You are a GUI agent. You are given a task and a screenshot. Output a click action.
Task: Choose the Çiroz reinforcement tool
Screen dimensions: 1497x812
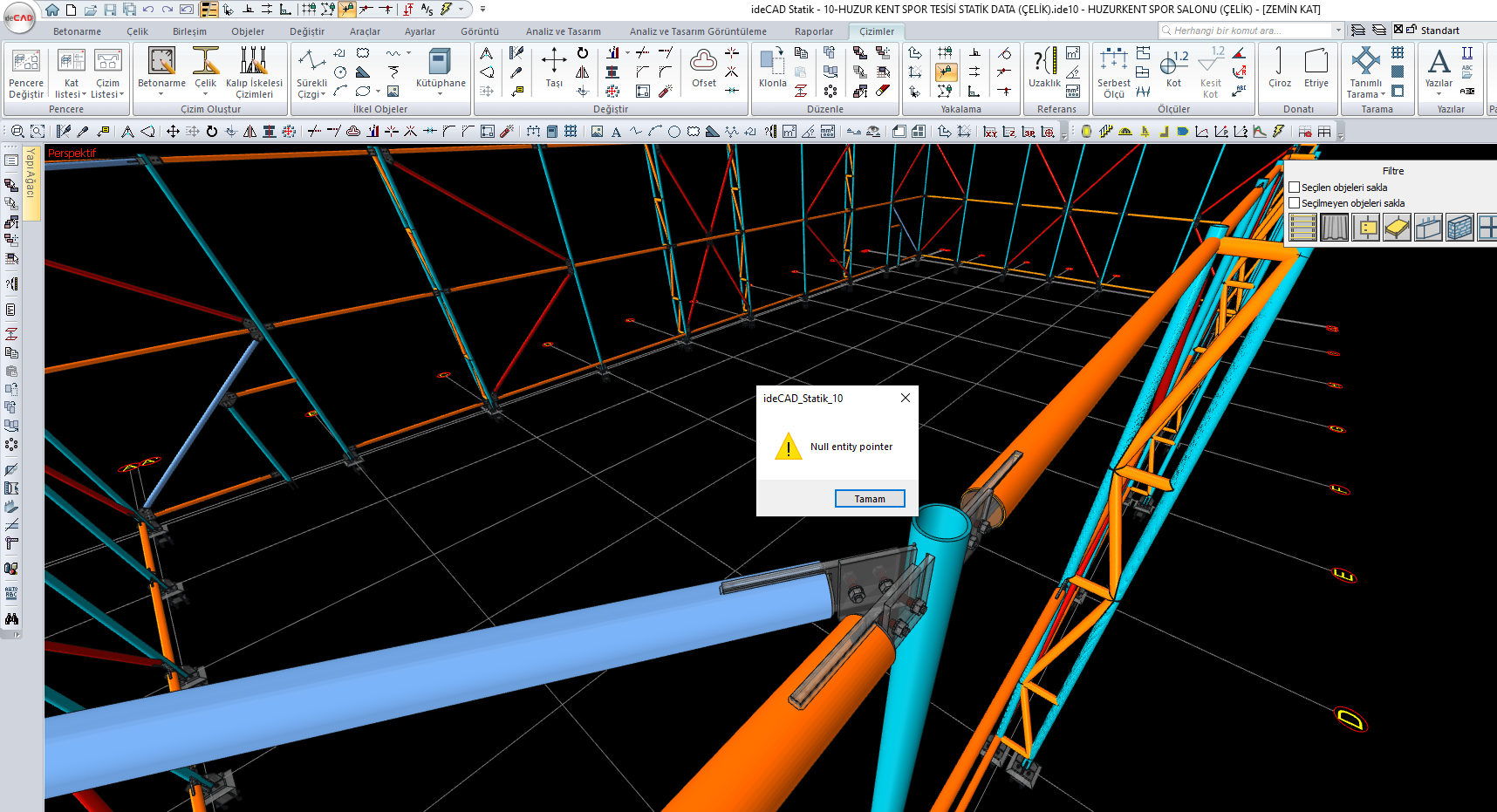point(1280,68)
